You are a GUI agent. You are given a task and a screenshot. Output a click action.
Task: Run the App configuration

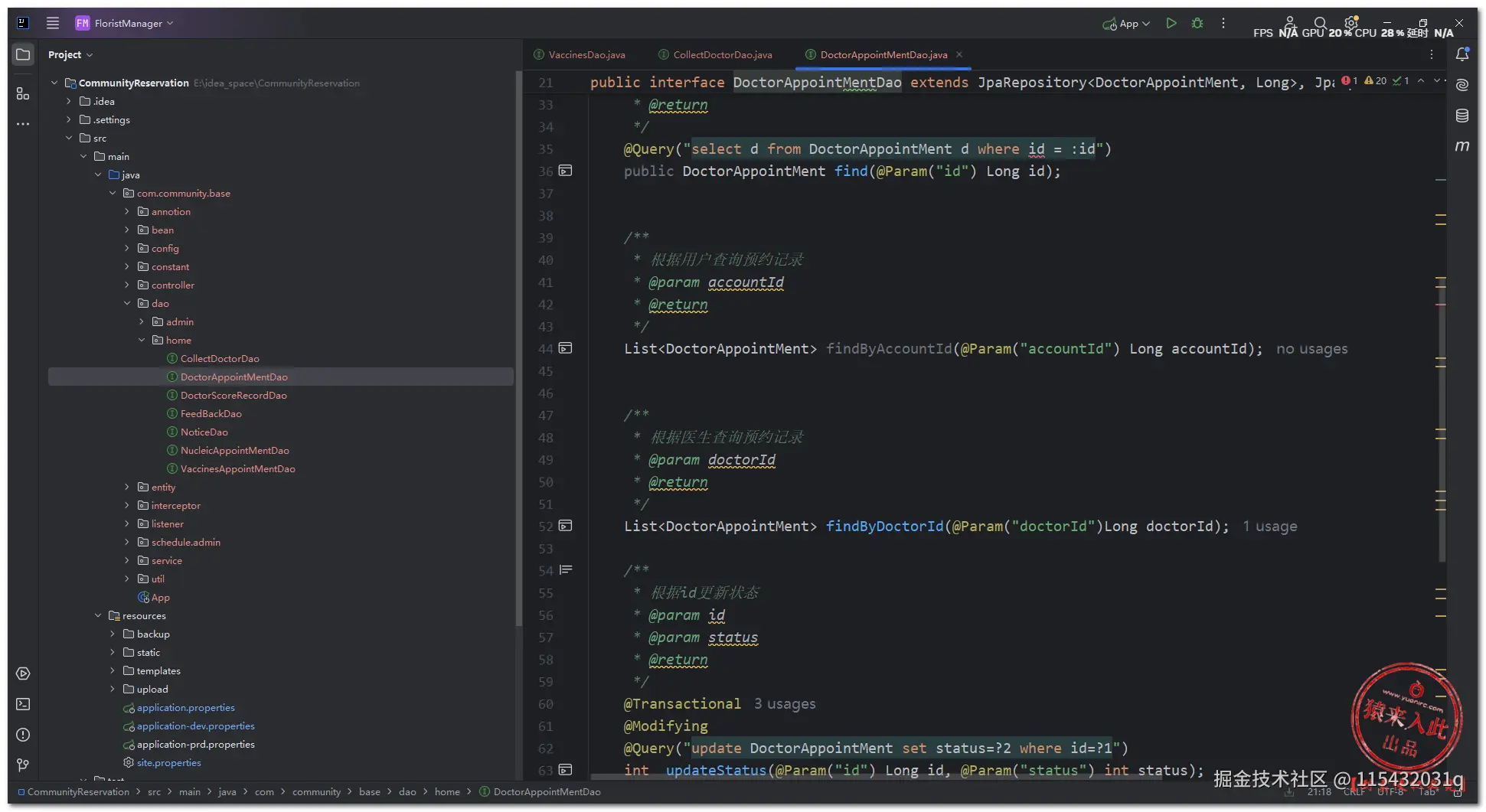[x=1171, y=23]
